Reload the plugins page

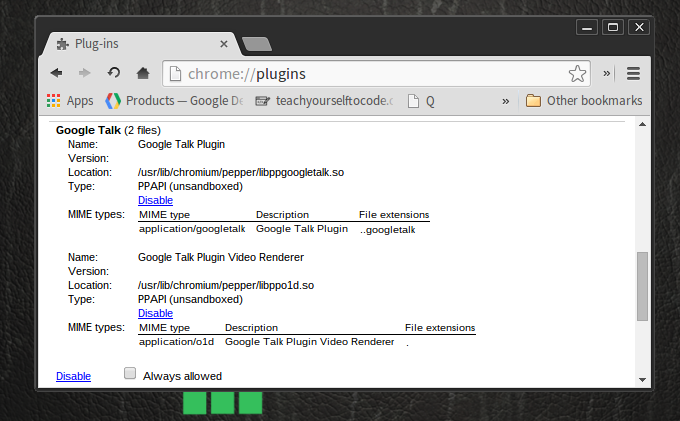pyautogui.click(x=114, y=73)
